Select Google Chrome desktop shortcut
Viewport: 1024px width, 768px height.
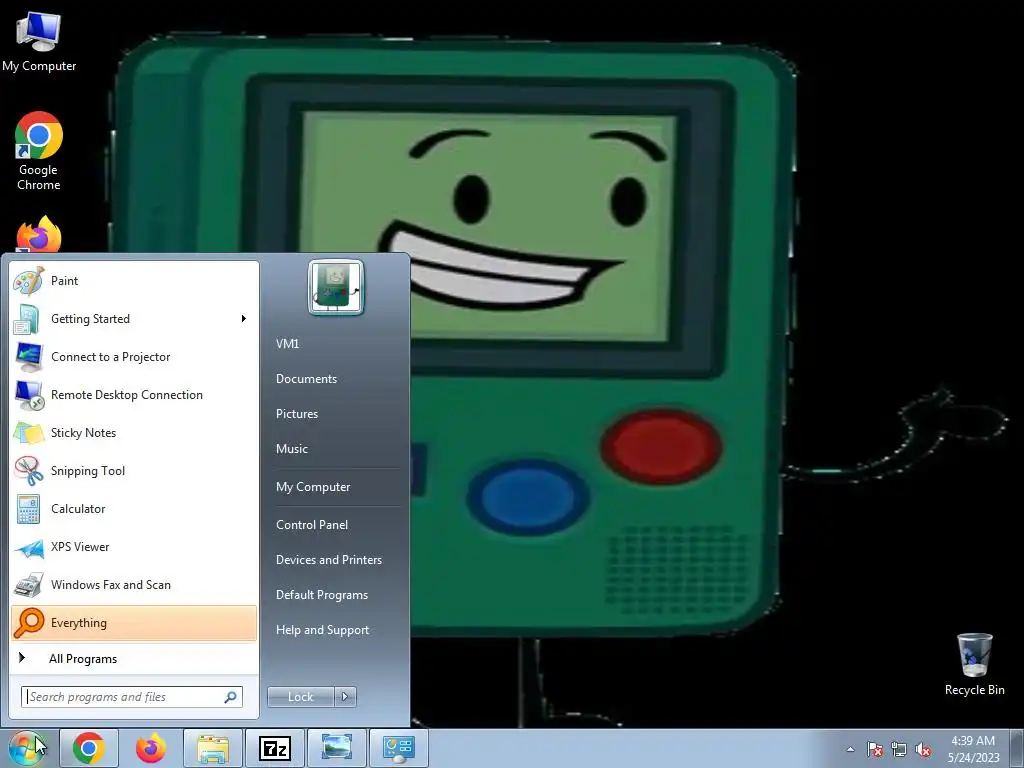click(39, 152)
